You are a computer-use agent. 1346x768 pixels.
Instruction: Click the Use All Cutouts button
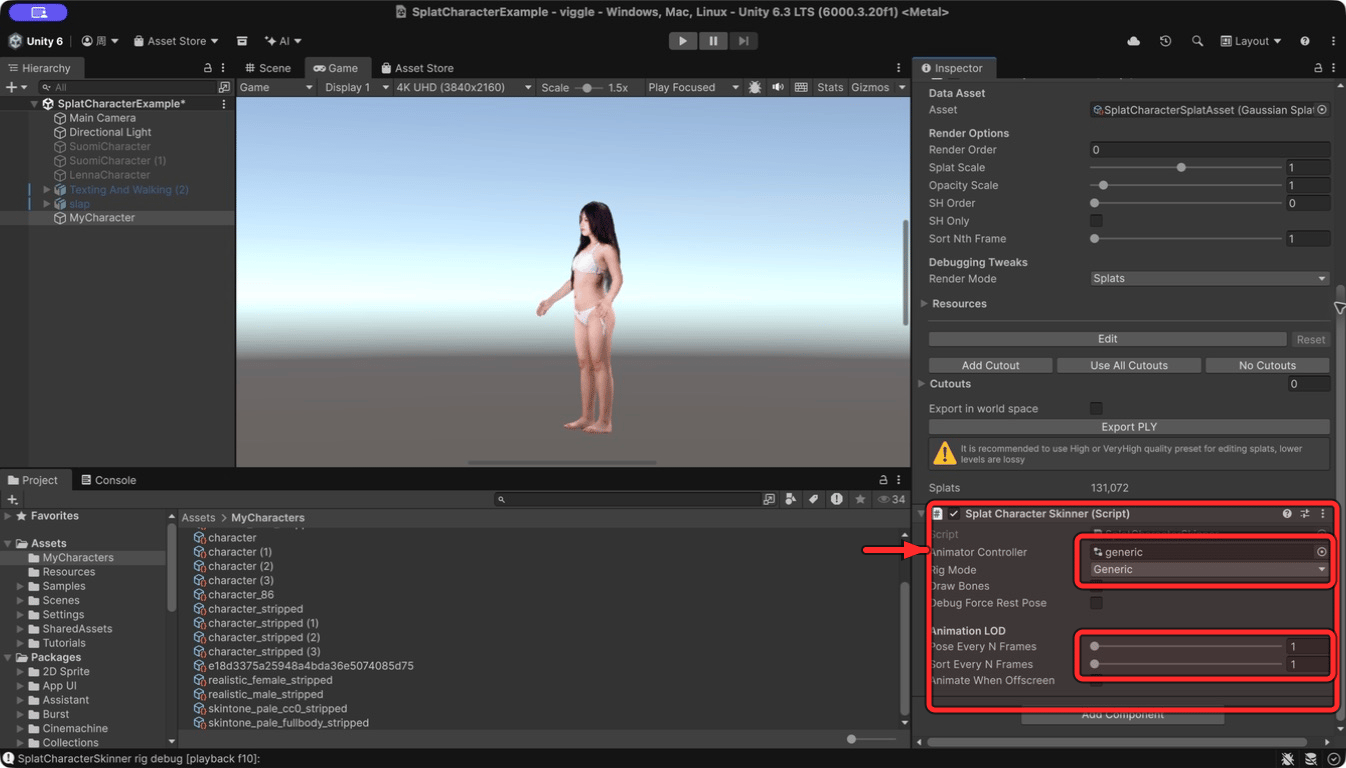click(1129, 365)
